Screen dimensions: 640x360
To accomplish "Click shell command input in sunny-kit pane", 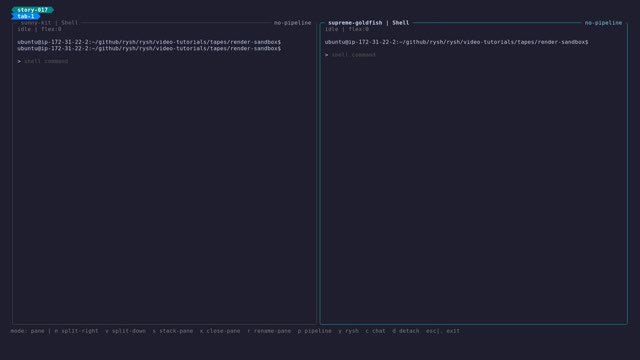I will click(46, 61).
